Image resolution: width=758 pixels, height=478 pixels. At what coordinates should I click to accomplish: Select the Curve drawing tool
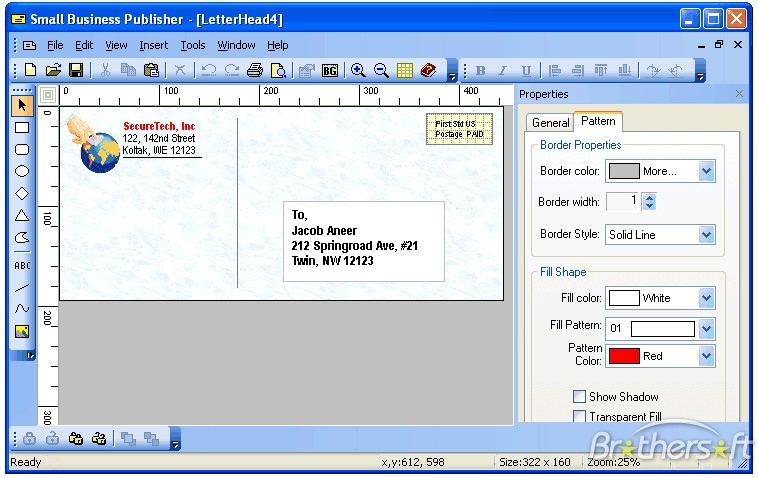(x=22, y=308)
